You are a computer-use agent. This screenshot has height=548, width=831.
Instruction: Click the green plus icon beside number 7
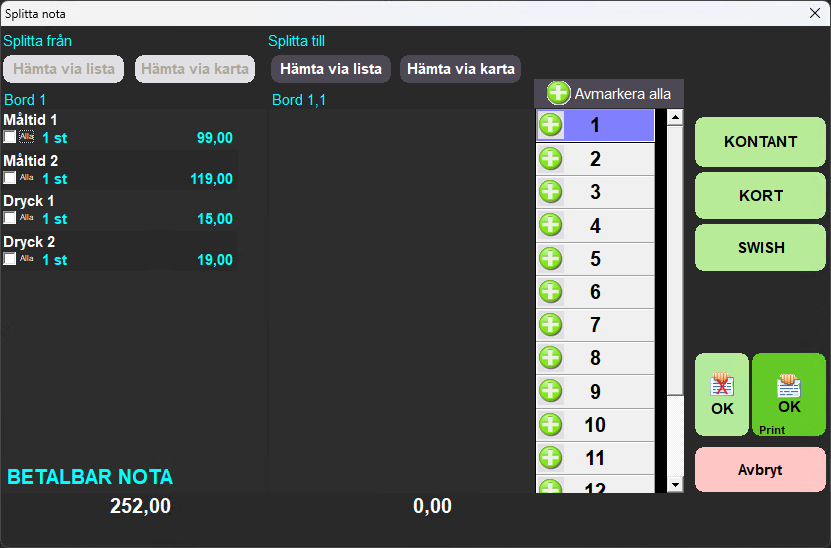point(551,324)
